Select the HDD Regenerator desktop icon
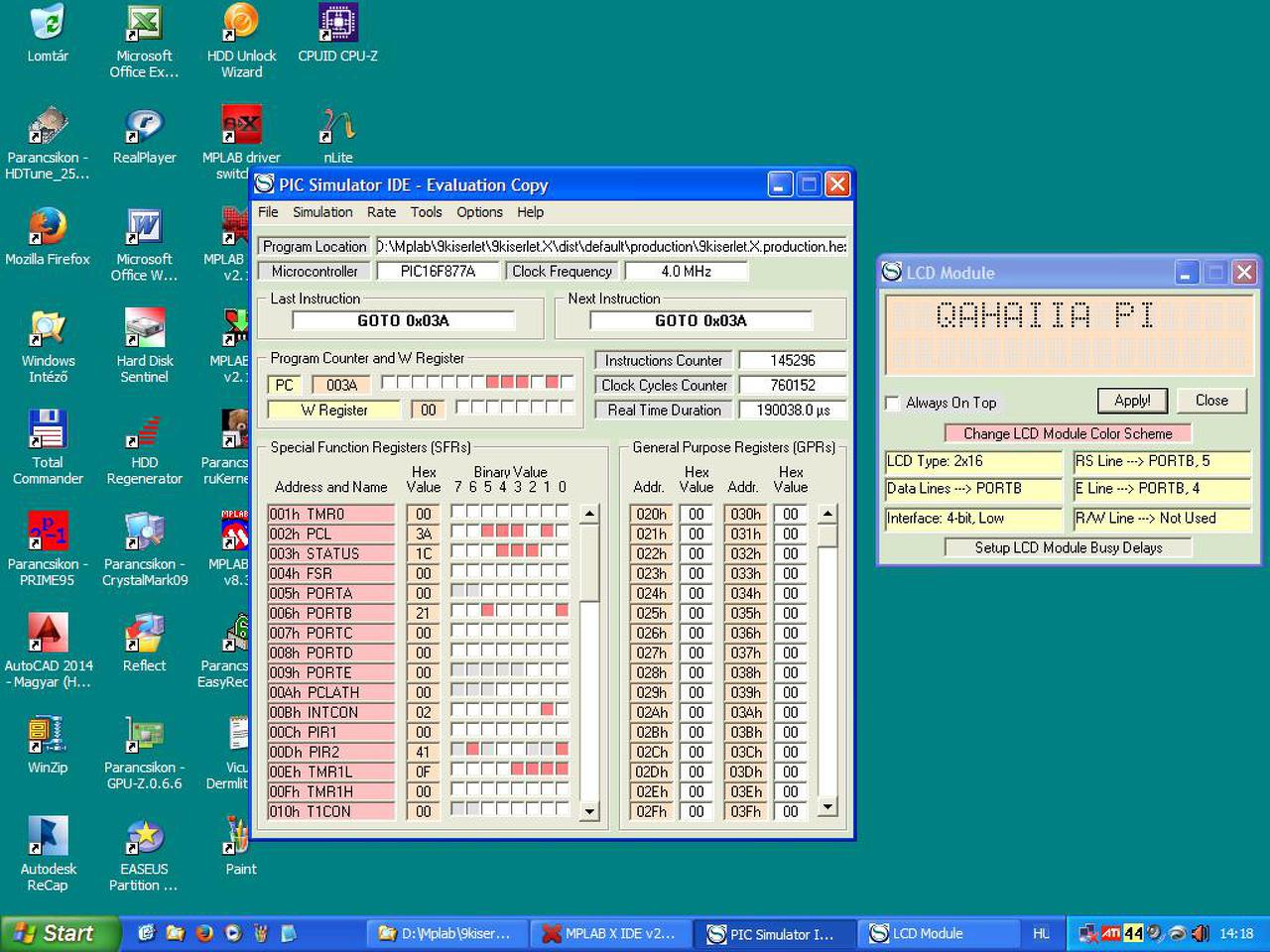Image resolution: width=1270 pixels, height=952 pixels. tap(144, 448)
